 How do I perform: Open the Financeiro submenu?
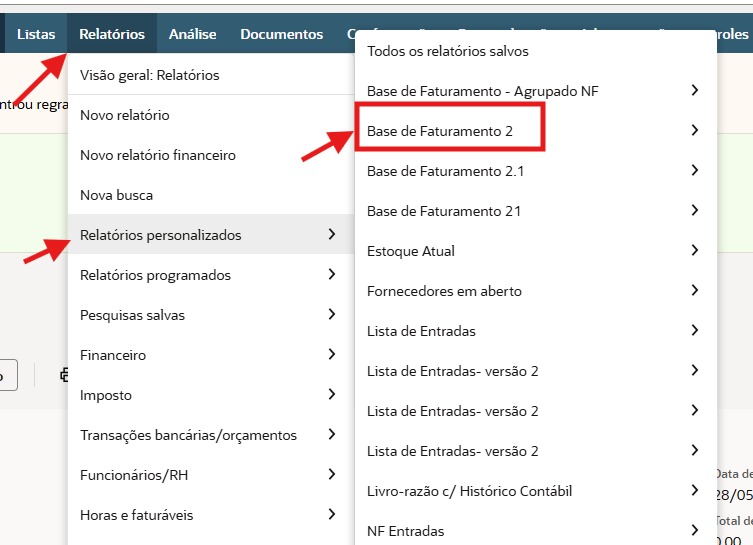[x=113, y=355]
